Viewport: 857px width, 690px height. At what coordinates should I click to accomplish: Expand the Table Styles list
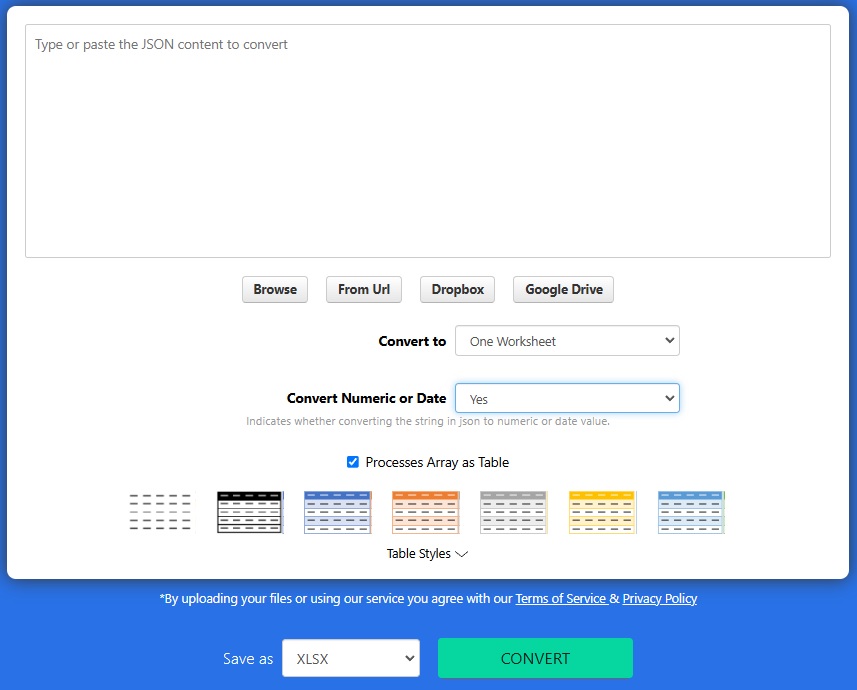tap(427, 553)
